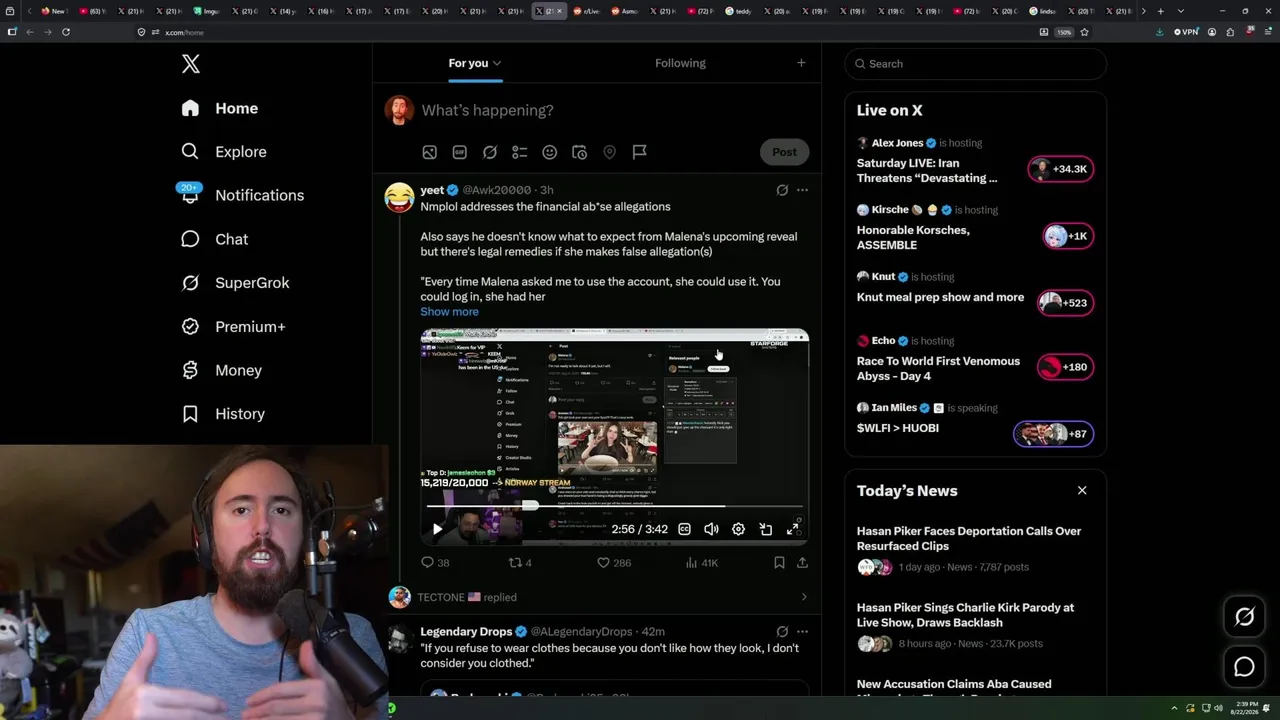Play the video in yeet's post

[437, 529]
